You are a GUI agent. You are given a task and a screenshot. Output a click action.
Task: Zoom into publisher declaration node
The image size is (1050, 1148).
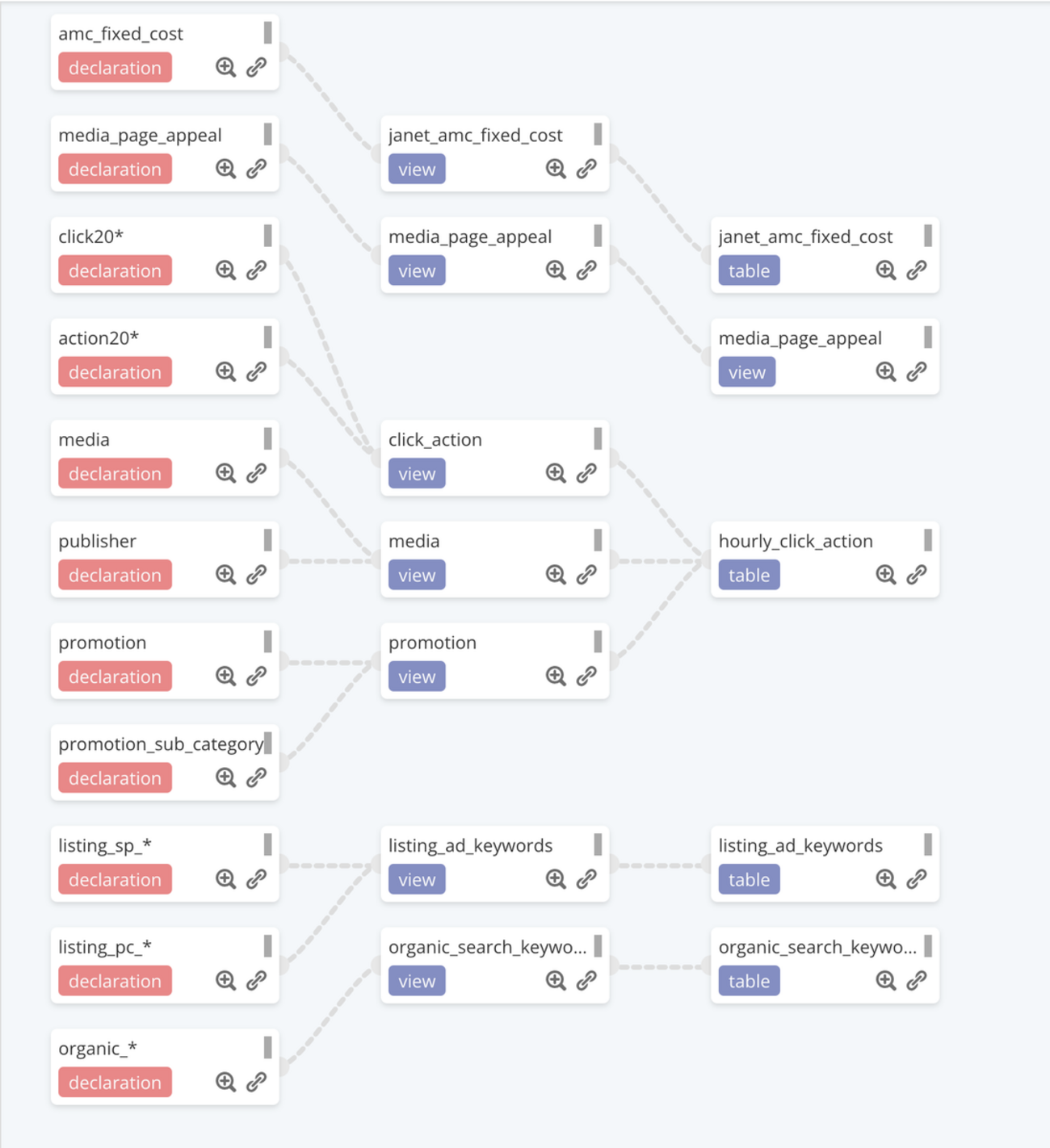tap(225, 575)
